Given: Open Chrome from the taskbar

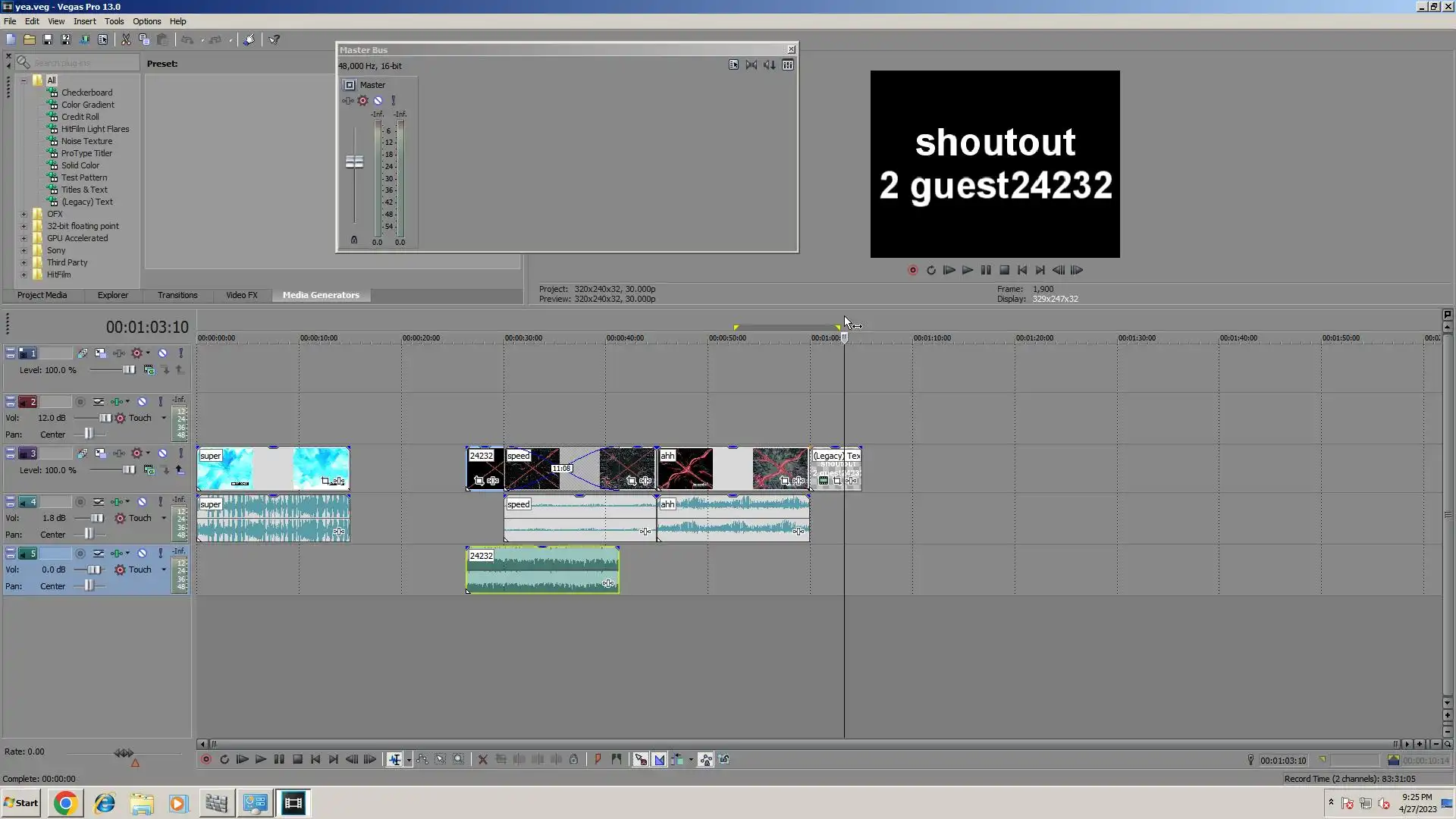Looking at the screenshot, I should click(65, 803).
